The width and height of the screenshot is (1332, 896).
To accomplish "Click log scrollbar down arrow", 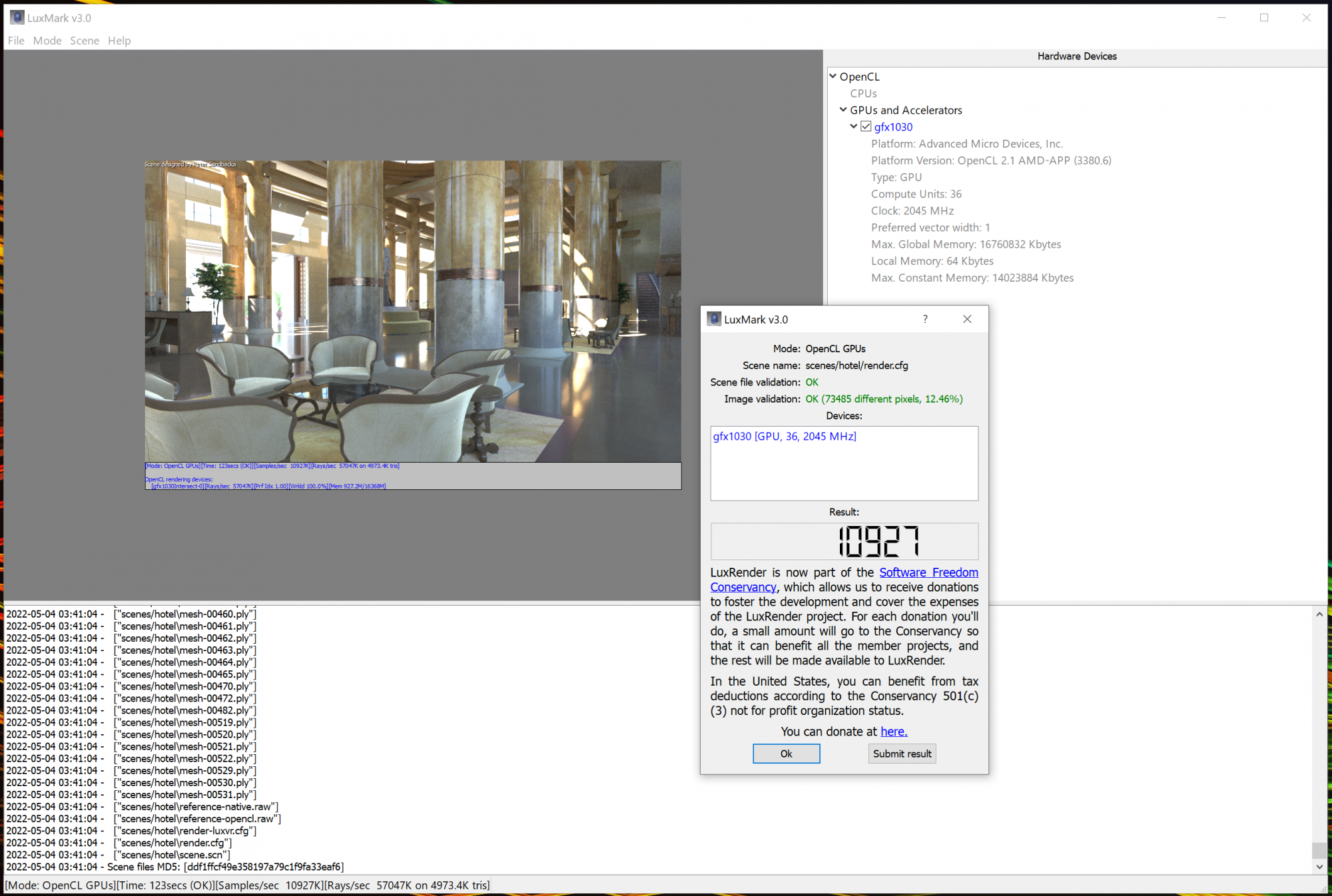I will 1319,867.
